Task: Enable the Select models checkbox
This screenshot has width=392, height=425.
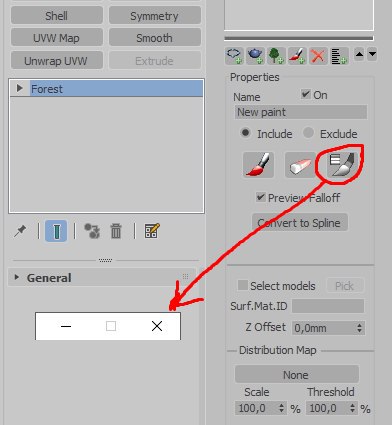Action: coord(242,285)
